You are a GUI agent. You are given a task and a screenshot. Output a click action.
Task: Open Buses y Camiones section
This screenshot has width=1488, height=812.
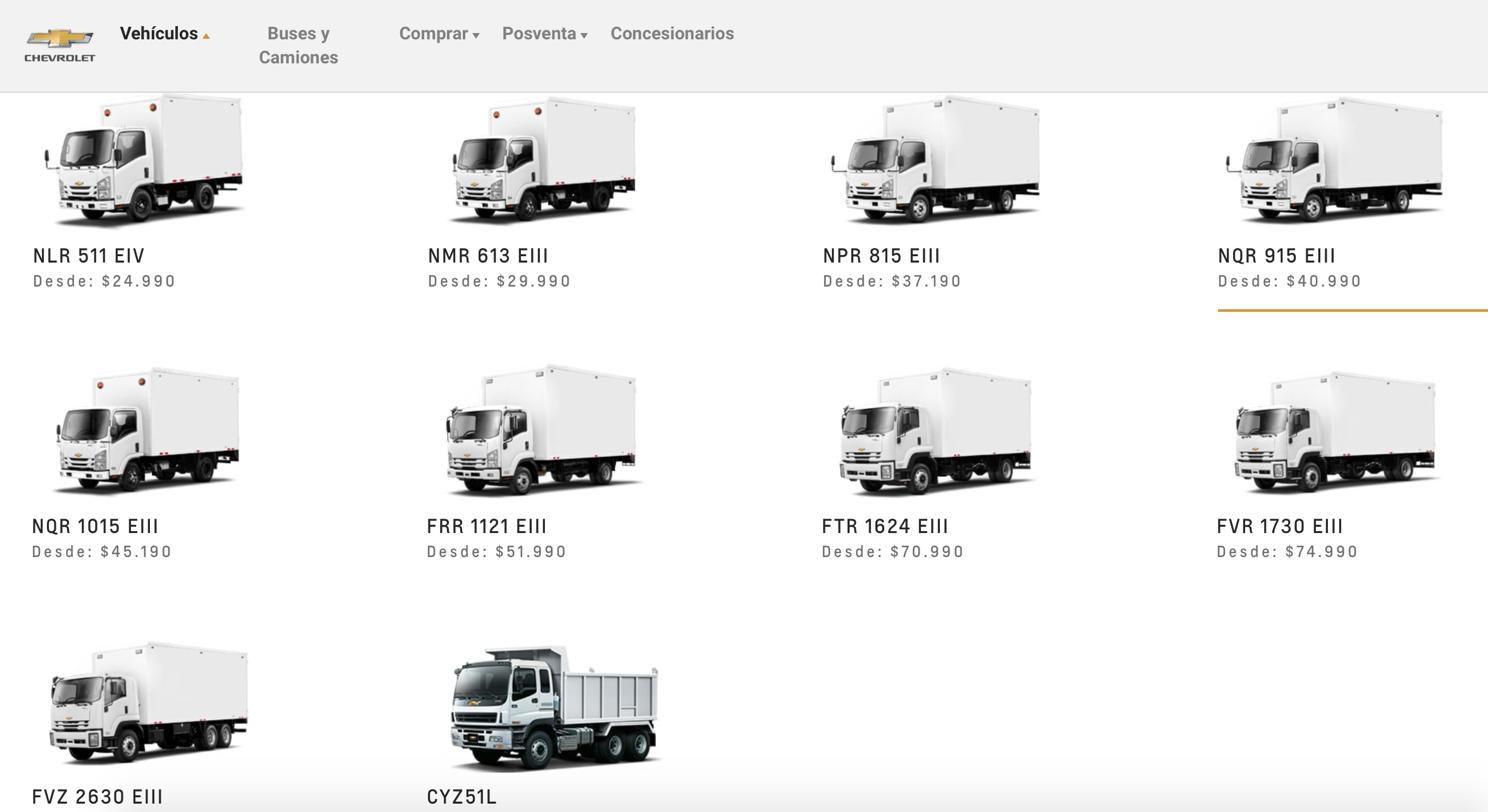[298, 46]
